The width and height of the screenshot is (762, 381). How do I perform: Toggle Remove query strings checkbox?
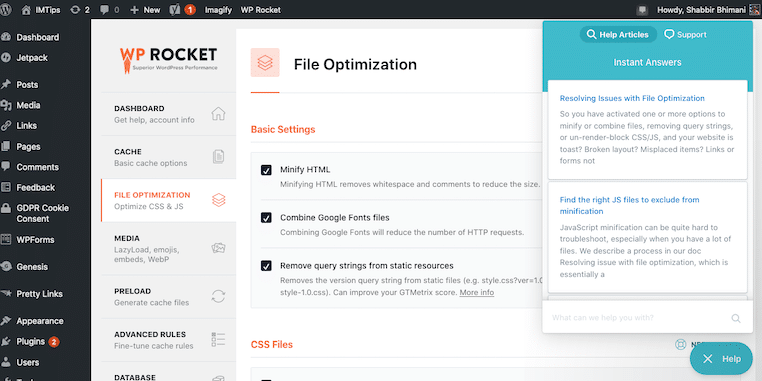266,266
